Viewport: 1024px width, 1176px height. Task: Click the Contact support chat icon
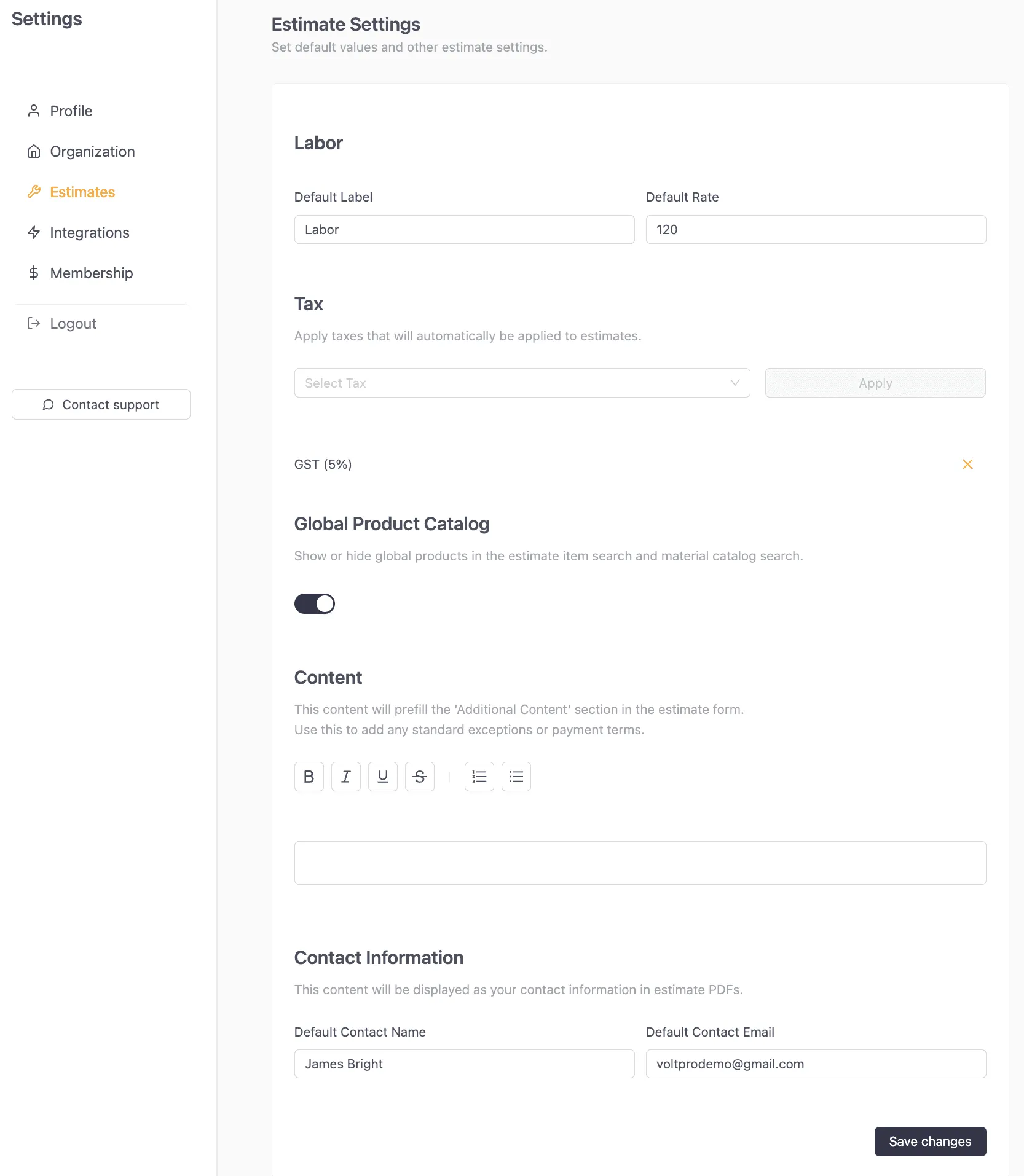pyautogui.click(x=49, y=404)
